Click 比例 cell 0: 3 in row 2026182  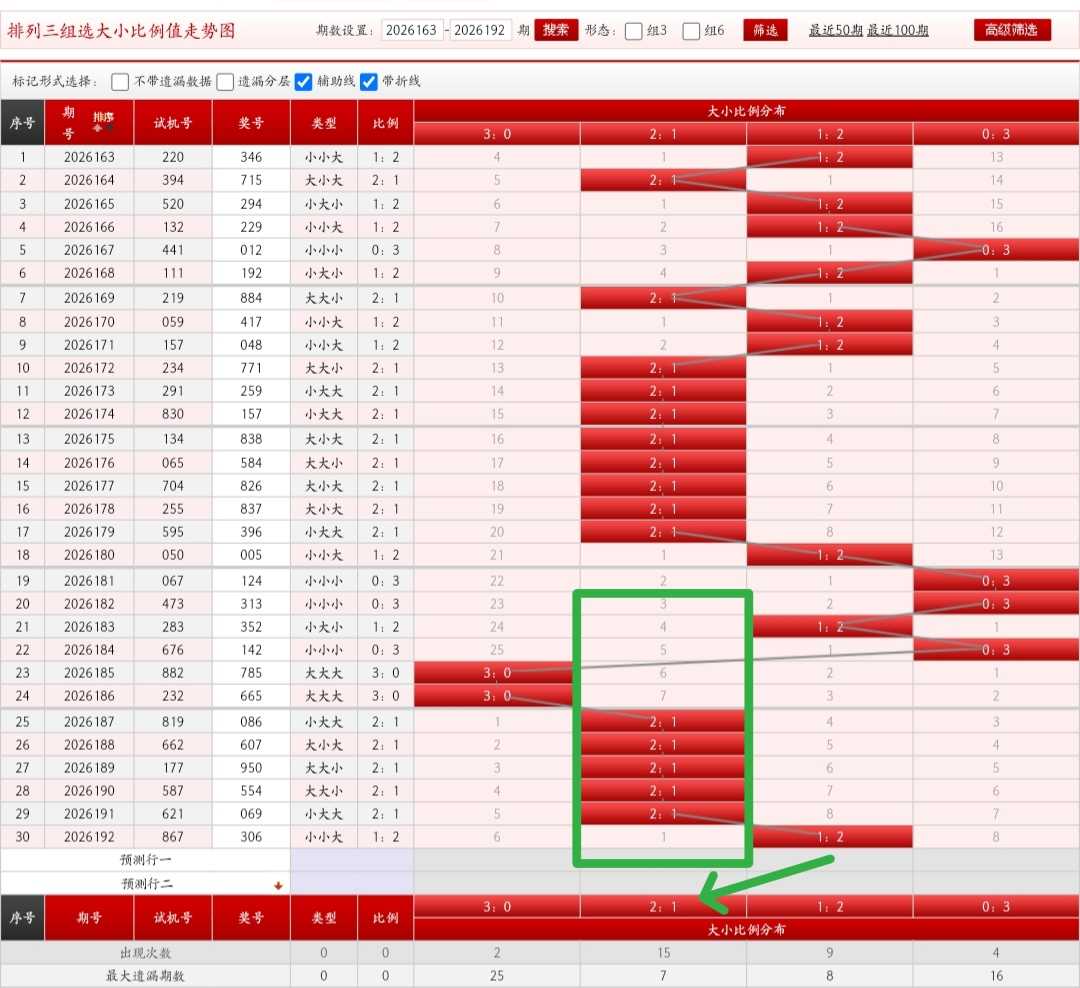tap(386, 604)
